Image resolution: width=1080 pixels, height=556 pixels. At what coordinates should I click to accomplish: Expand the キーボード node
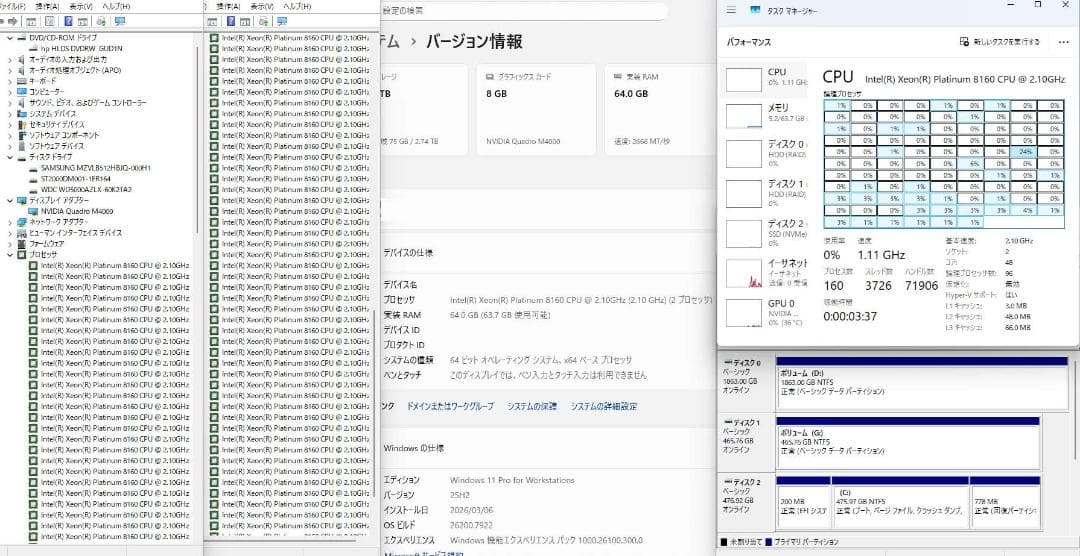coord(10,81)
